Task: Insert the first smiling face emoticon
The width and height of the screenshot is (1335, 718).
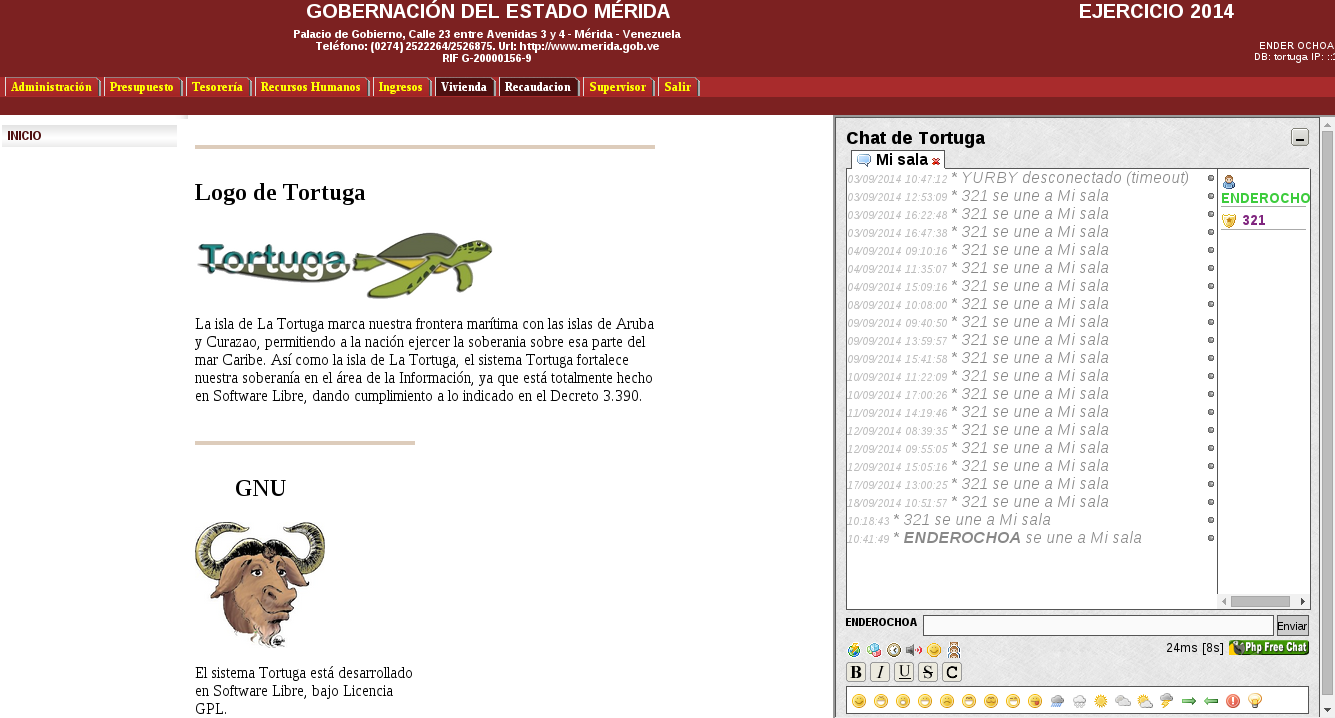Action: [859, 701]
